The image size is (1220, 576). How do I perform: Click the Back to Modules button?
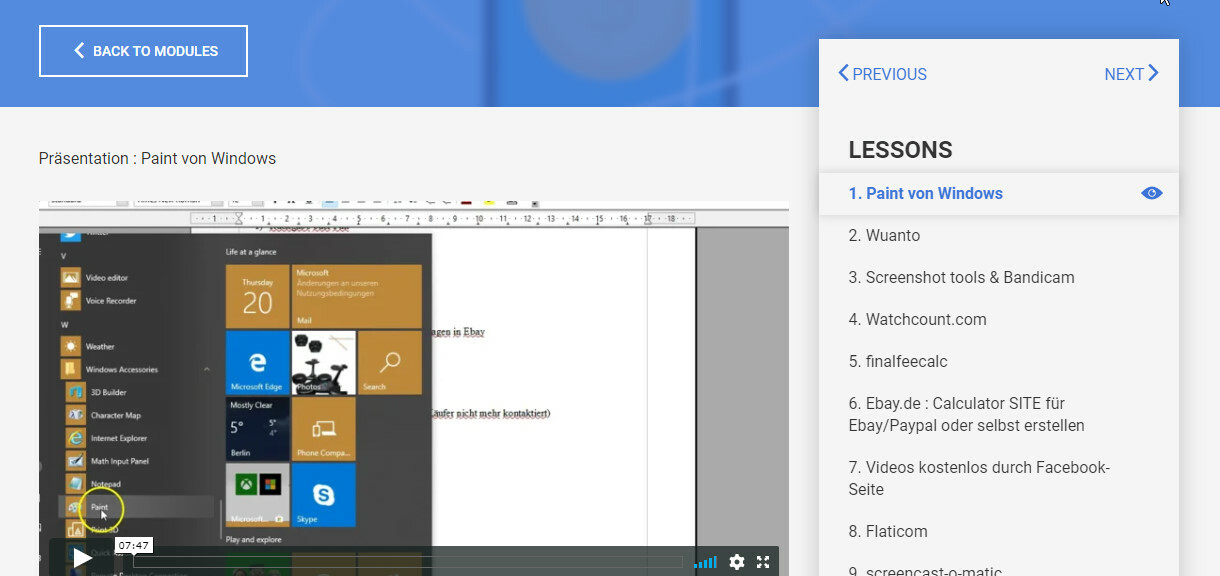143,51
